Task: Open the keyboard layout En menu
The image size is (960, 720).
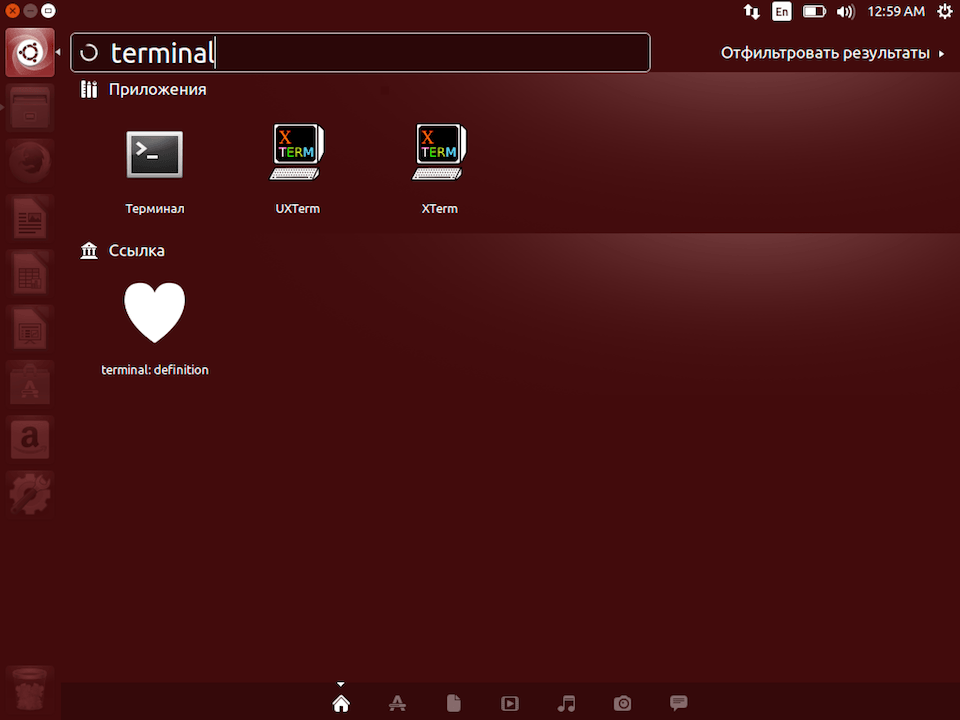Action: click(782, 11)
